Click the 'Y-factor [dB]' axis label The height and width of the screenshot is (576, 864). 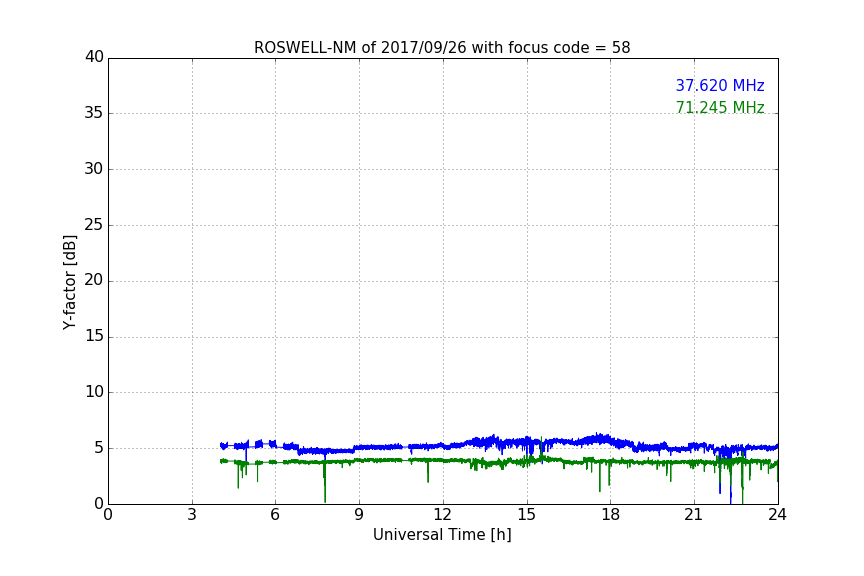(69, 282)
